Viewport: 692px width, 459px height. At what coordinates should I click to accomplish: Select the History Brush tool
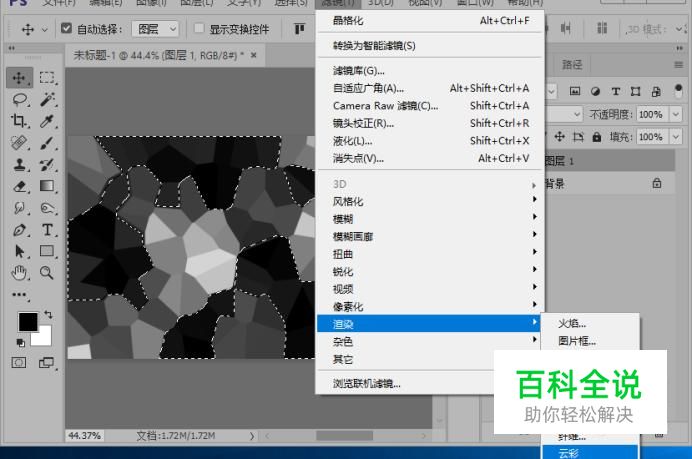pyautogui.click(x=47, y=165)
